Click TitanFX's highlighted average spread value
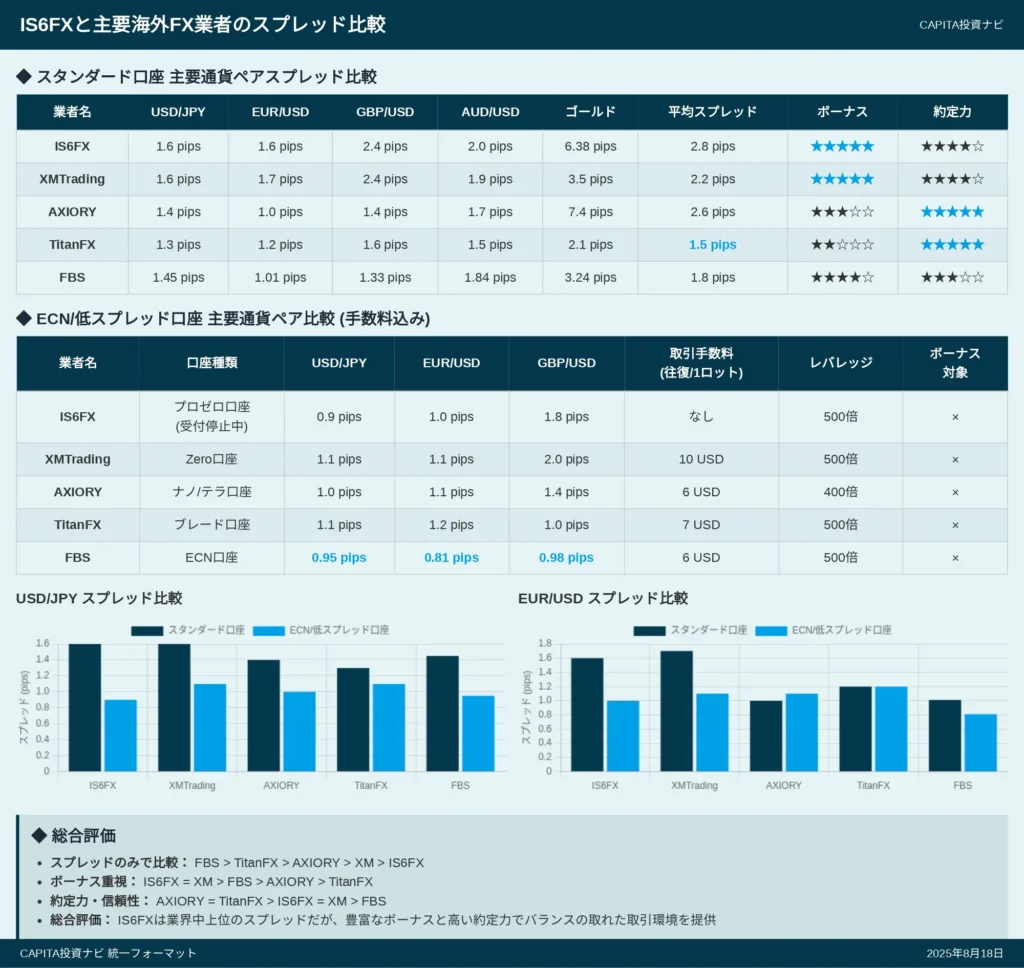This screenshot has width=1024, height=968. tap(712, 244)
